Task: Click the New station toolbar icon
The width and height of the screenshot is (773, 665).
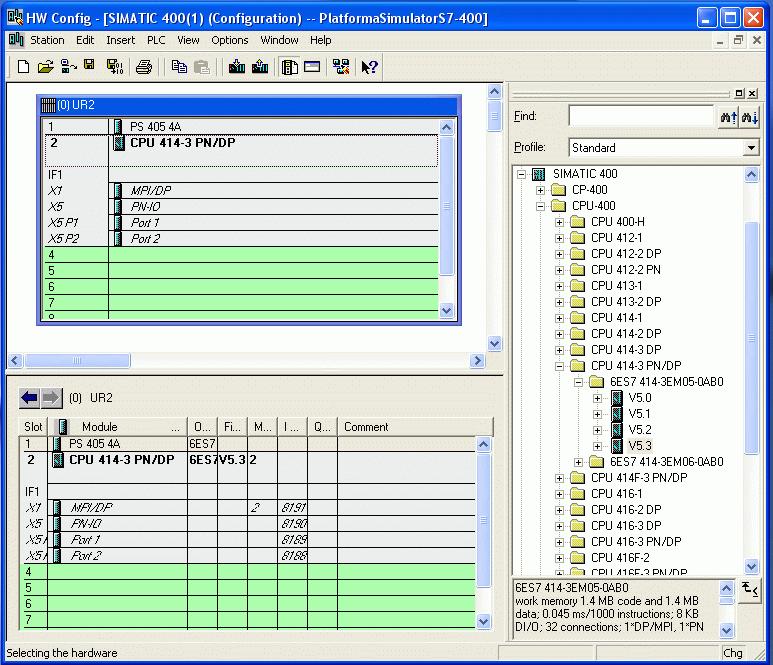Action: 23,67
